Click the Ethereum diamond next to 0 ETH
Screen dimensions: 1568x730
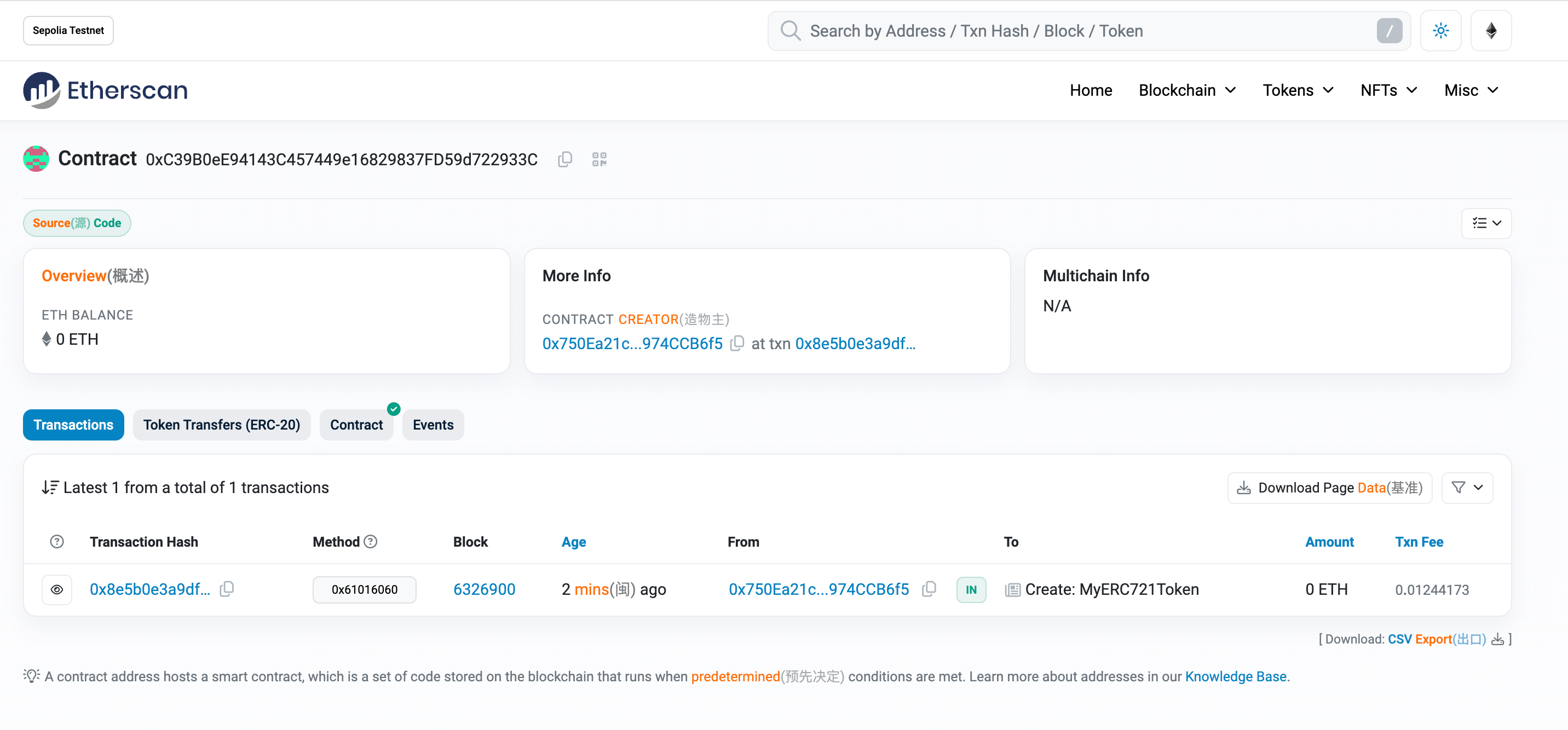(46, 339)
